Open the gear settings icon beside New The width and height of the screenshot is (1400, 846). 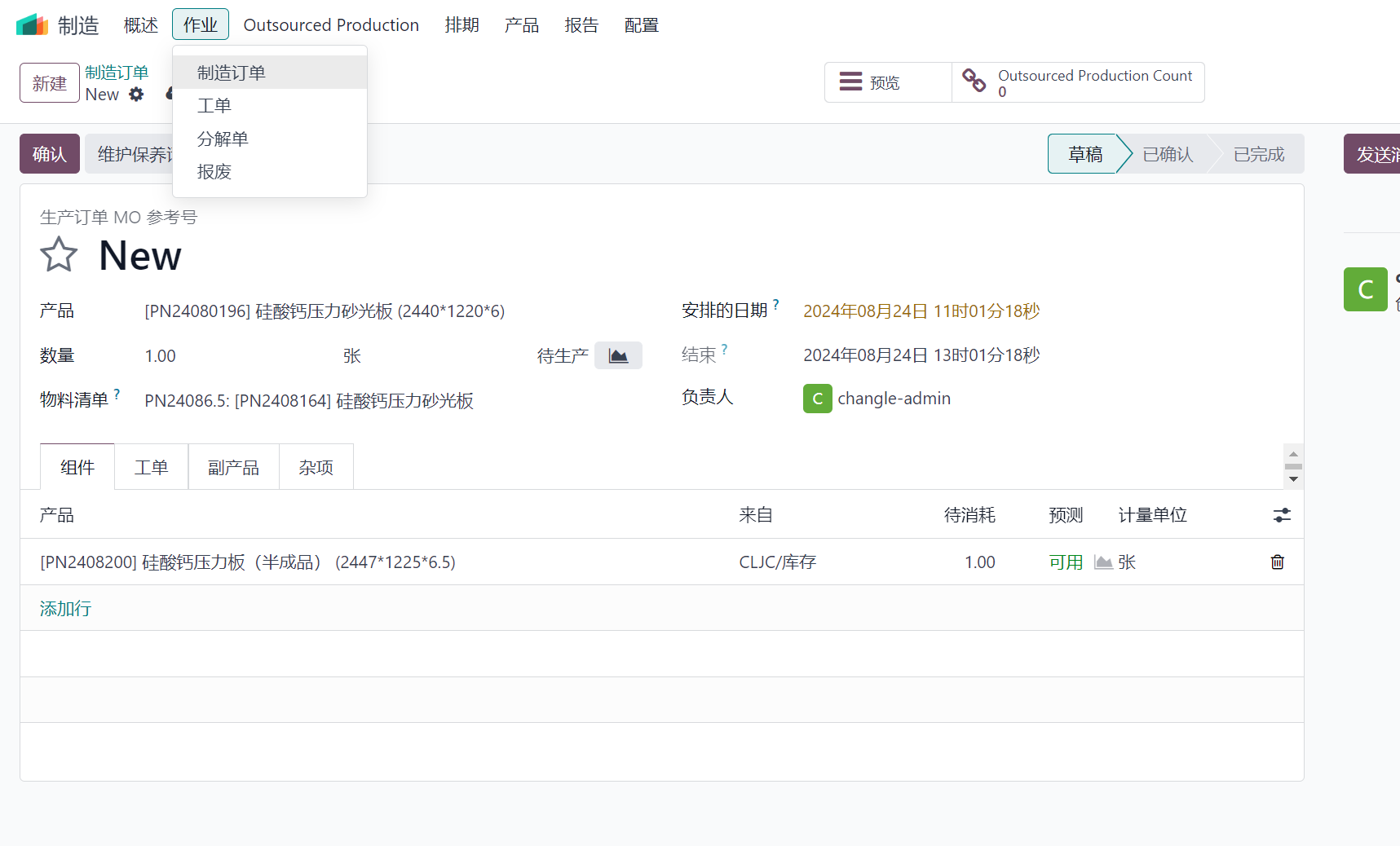(136, 95)
